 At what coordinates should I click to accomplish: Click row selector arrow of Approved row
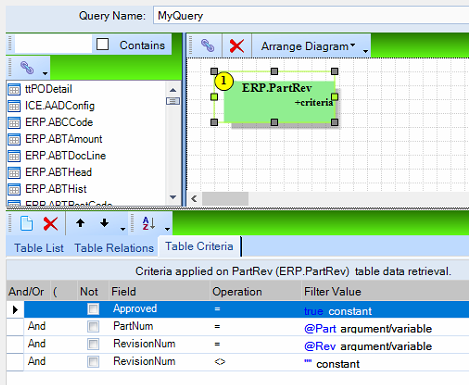15,310
